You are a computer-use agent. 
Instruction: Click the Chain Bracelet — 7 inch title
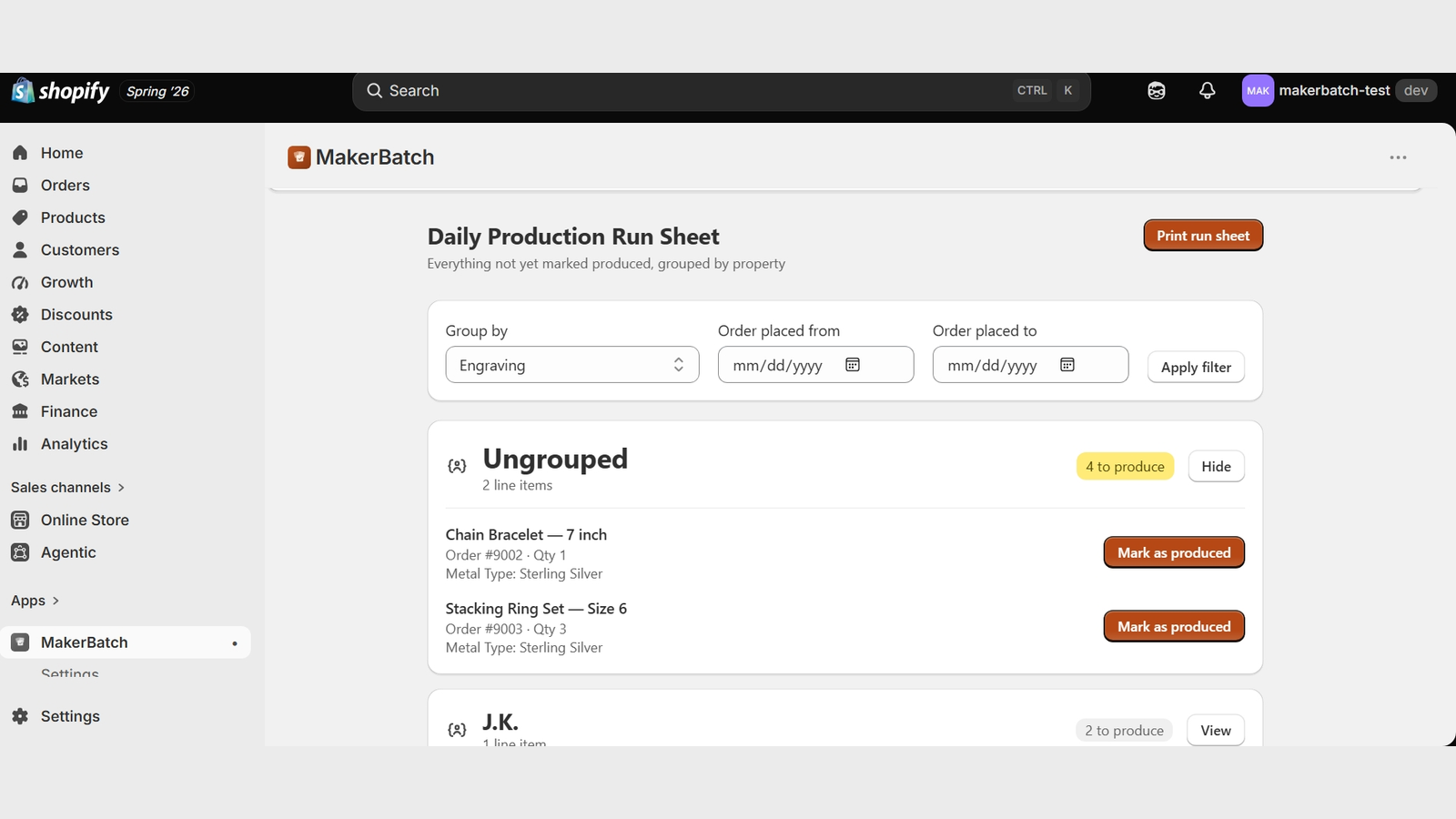(526, 535)
